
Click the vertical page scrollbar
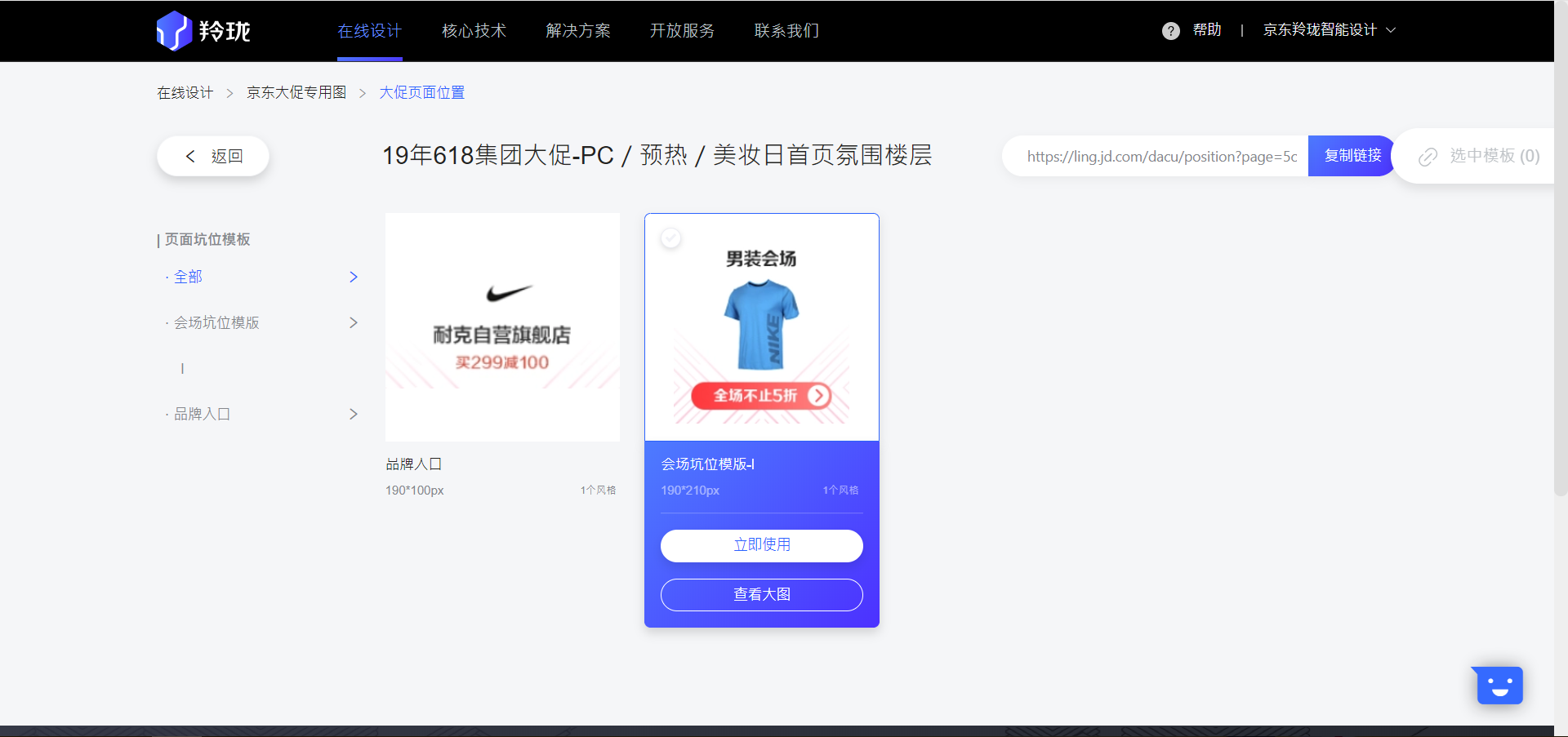(x=1561, y=248)
